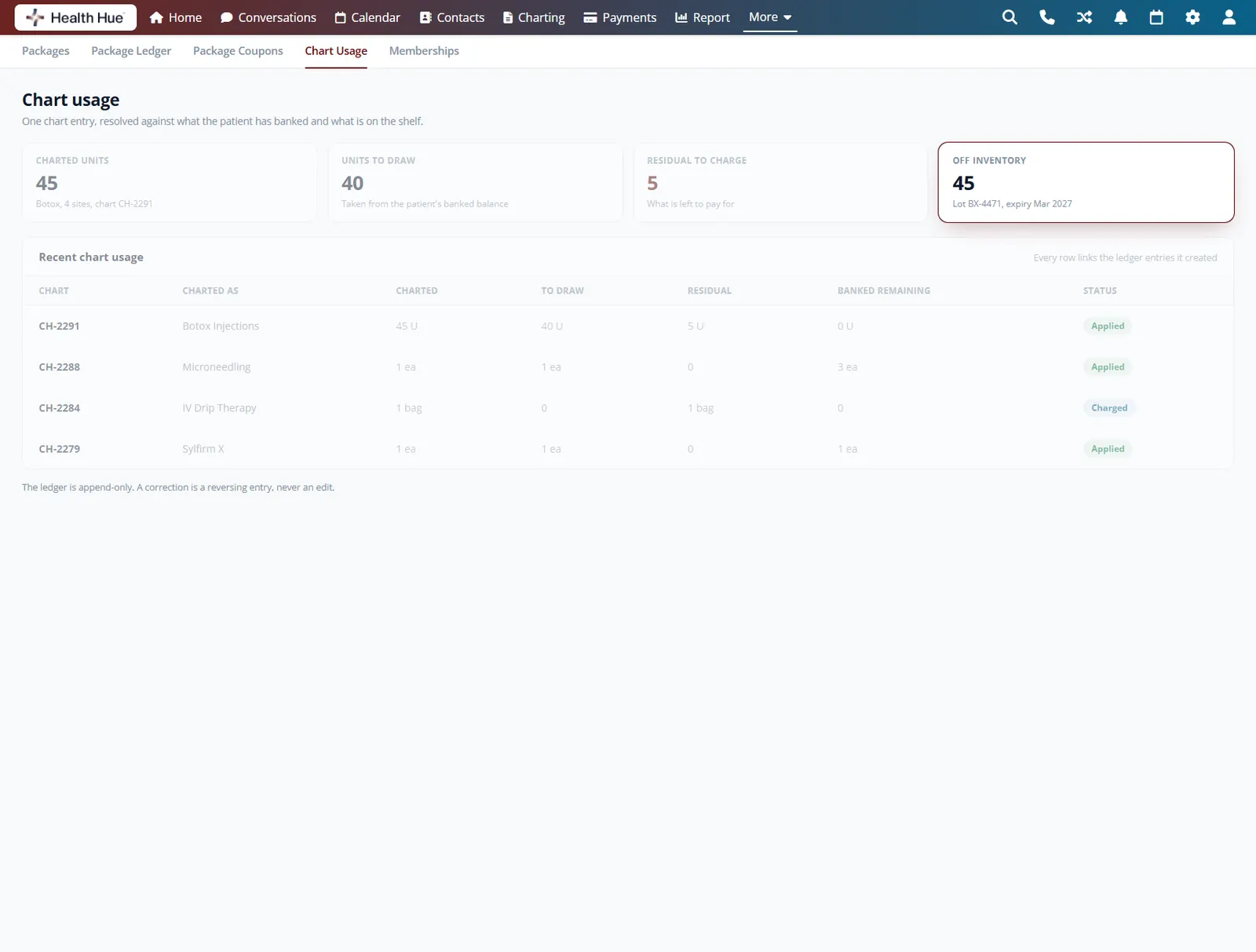This screenshot has width=1256, height=952.
Task: Open Contacts in the navbar
Action: click(x=452, y=17)
